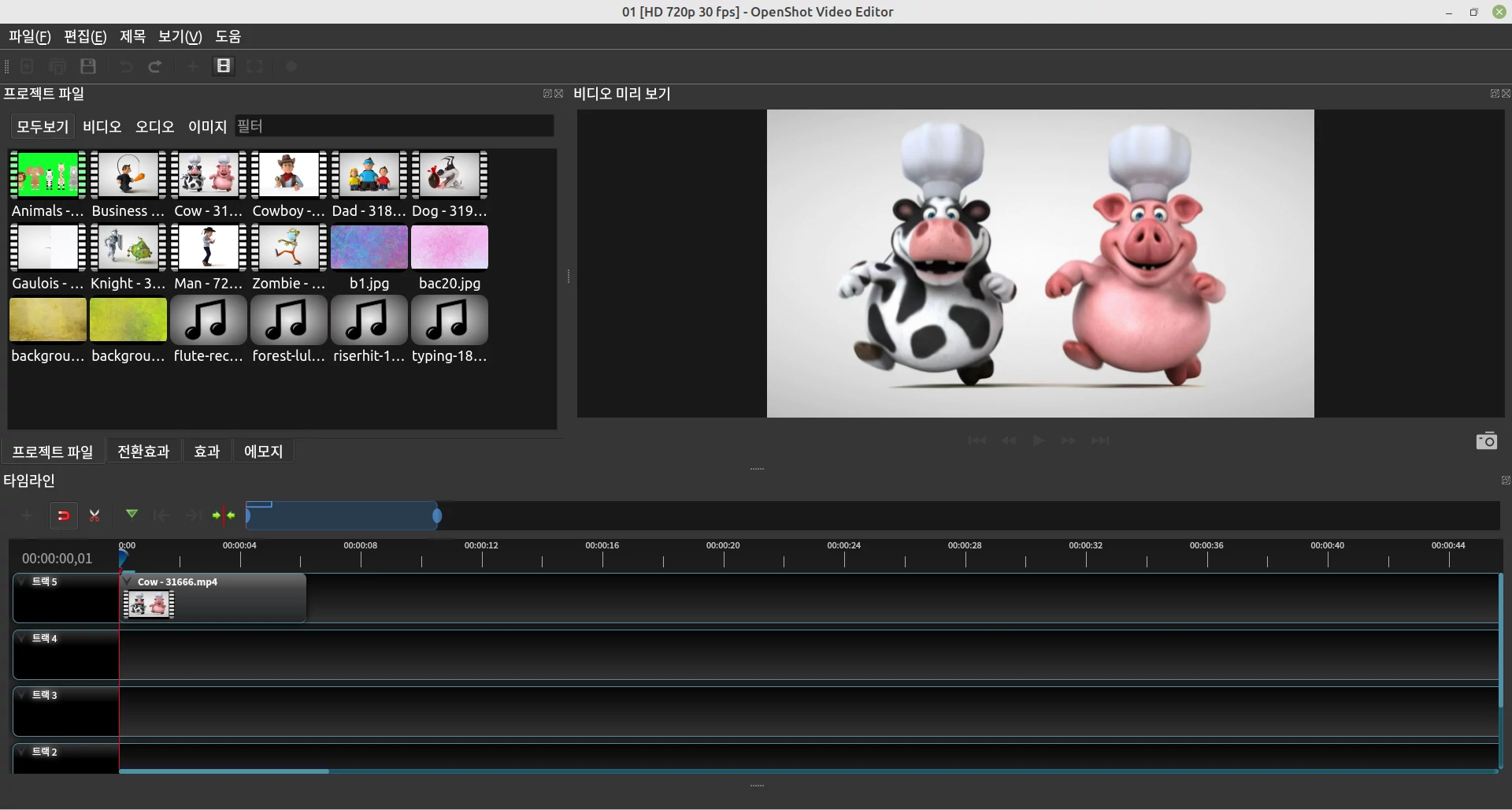Rewind the video preview
The width and height of the screenshot is (1512, 810).
[1008, 440]
